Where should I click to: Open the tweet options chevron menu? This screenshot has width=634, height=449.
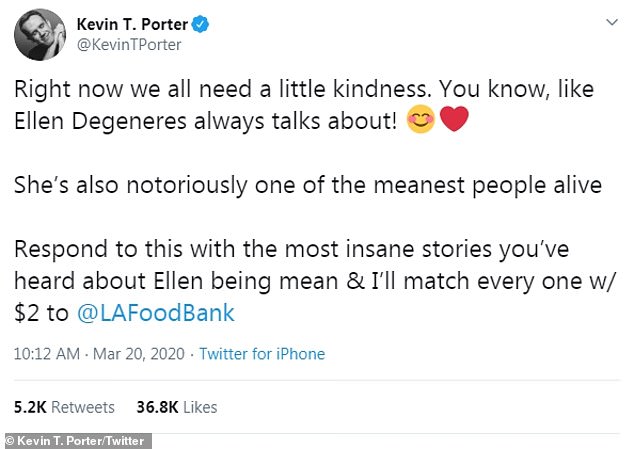pyautogui.click(x=609, y=21)
